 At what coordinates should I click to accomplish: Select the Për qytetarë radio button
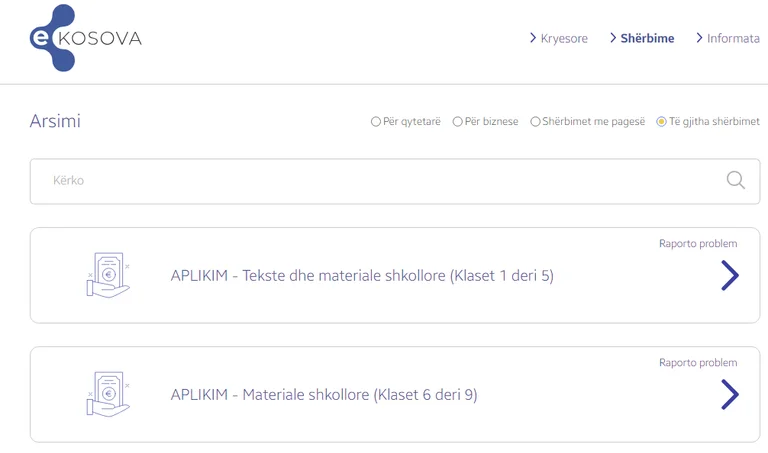coord(376,121)
